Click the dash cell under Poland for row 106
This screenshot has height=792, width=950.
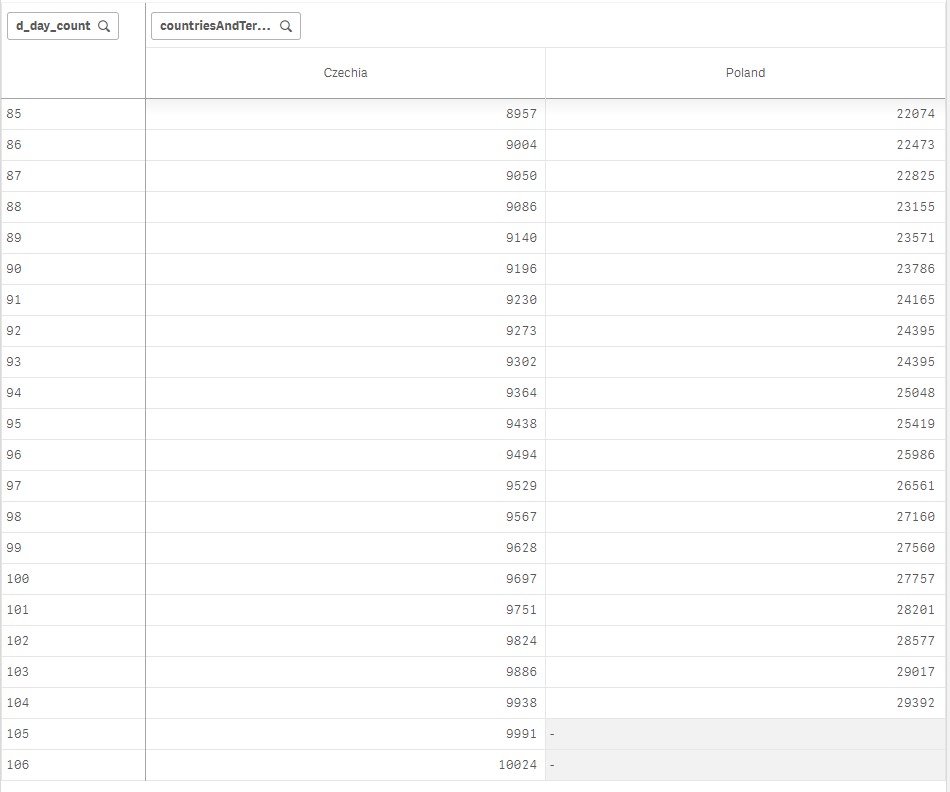click(x=552, y=765)
